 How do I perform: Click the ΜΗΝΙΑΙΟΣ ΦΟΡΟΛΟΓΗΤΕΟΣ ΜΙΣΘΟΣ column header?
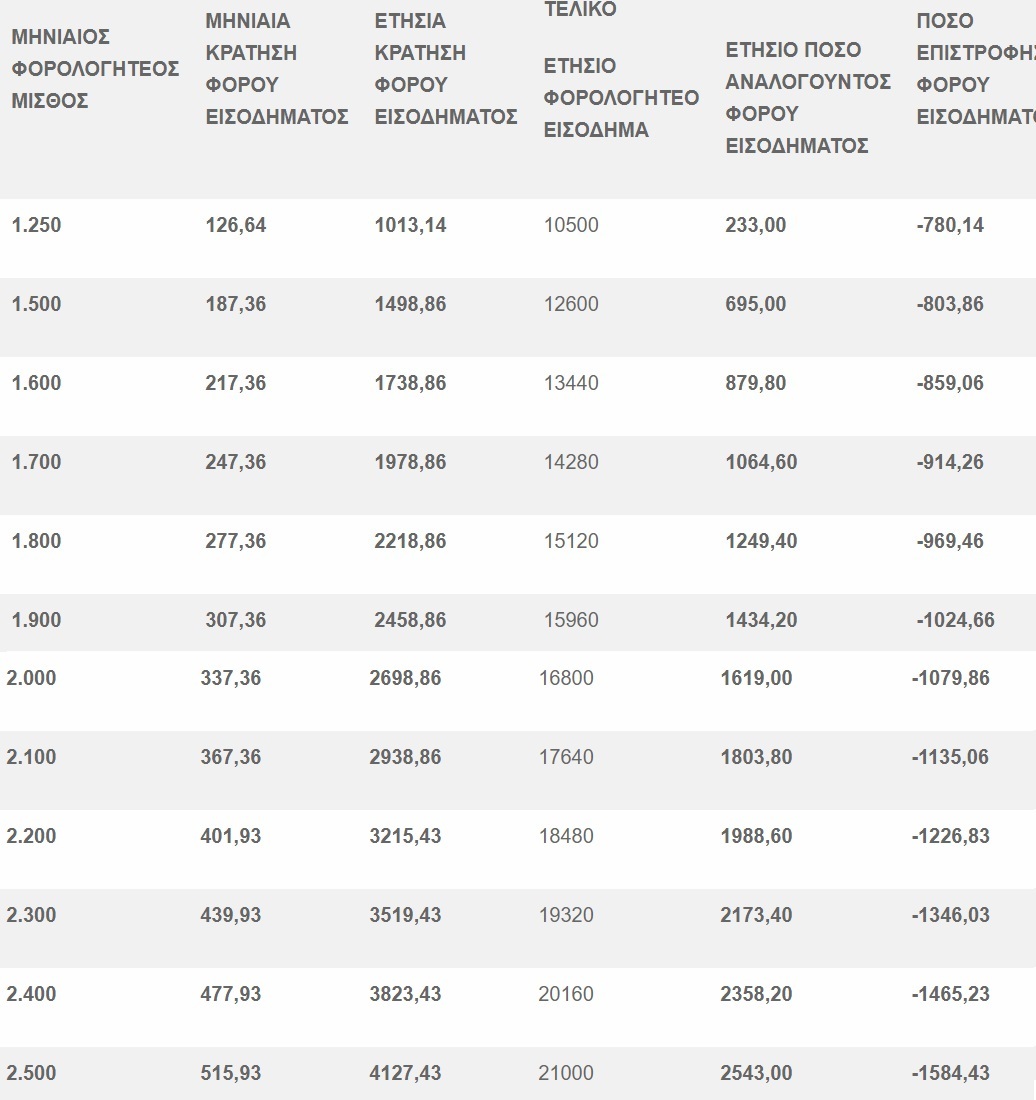click(95, 69)
